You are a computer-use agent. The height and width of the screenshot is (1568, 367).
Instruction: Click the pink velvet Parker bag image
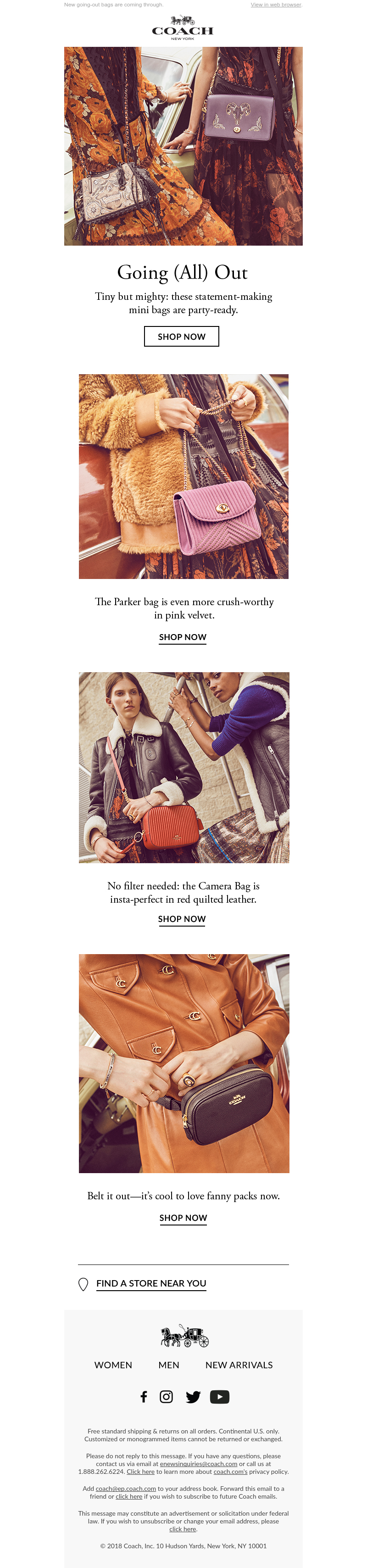point(184,477)
